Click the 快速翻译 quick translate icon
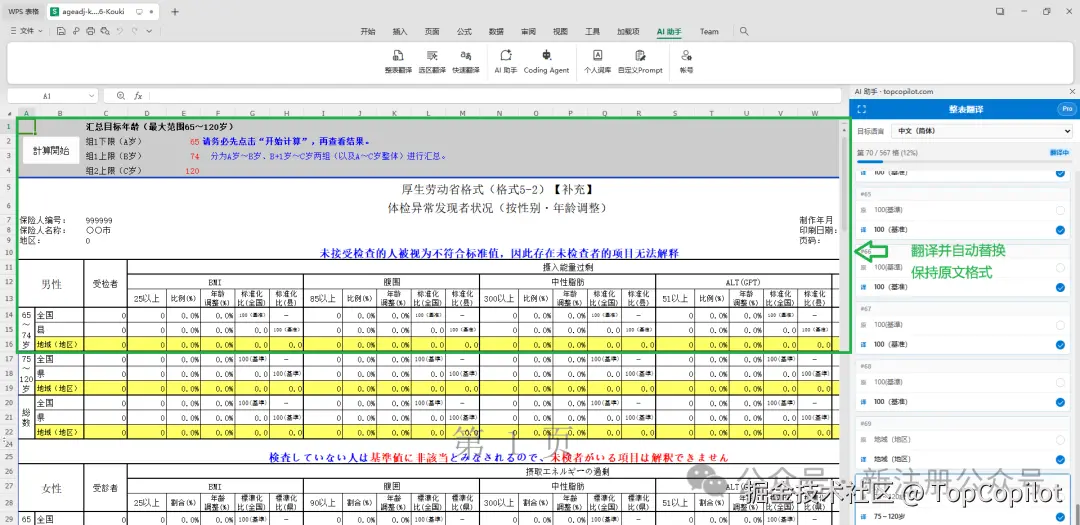Viewport: 1080px width, 525px height. [466, 56]
